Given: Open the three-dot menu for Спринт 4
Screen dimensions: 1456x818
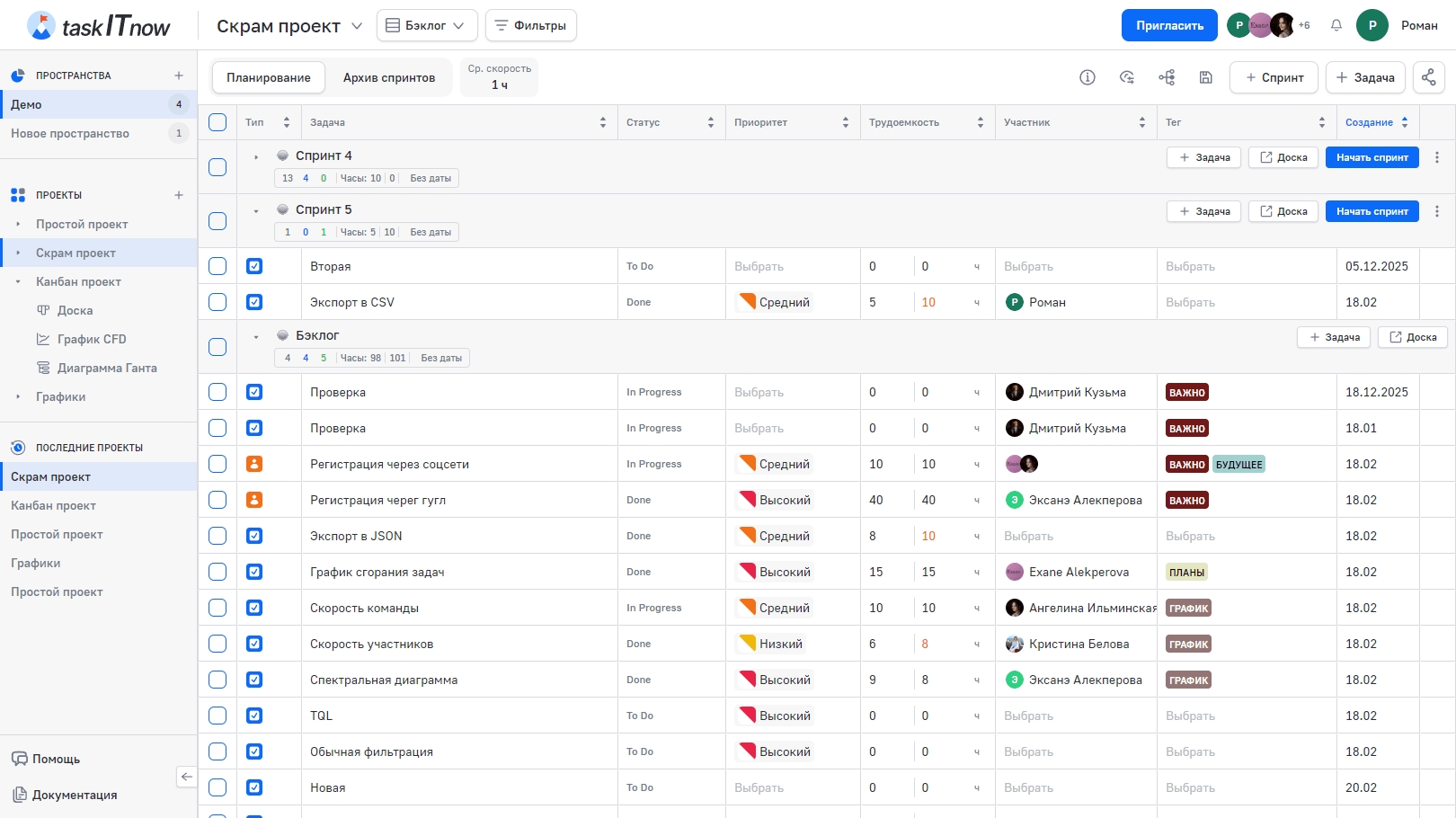Looking at the screenshot, I should pyautogui.click(x=1436, y=157).
